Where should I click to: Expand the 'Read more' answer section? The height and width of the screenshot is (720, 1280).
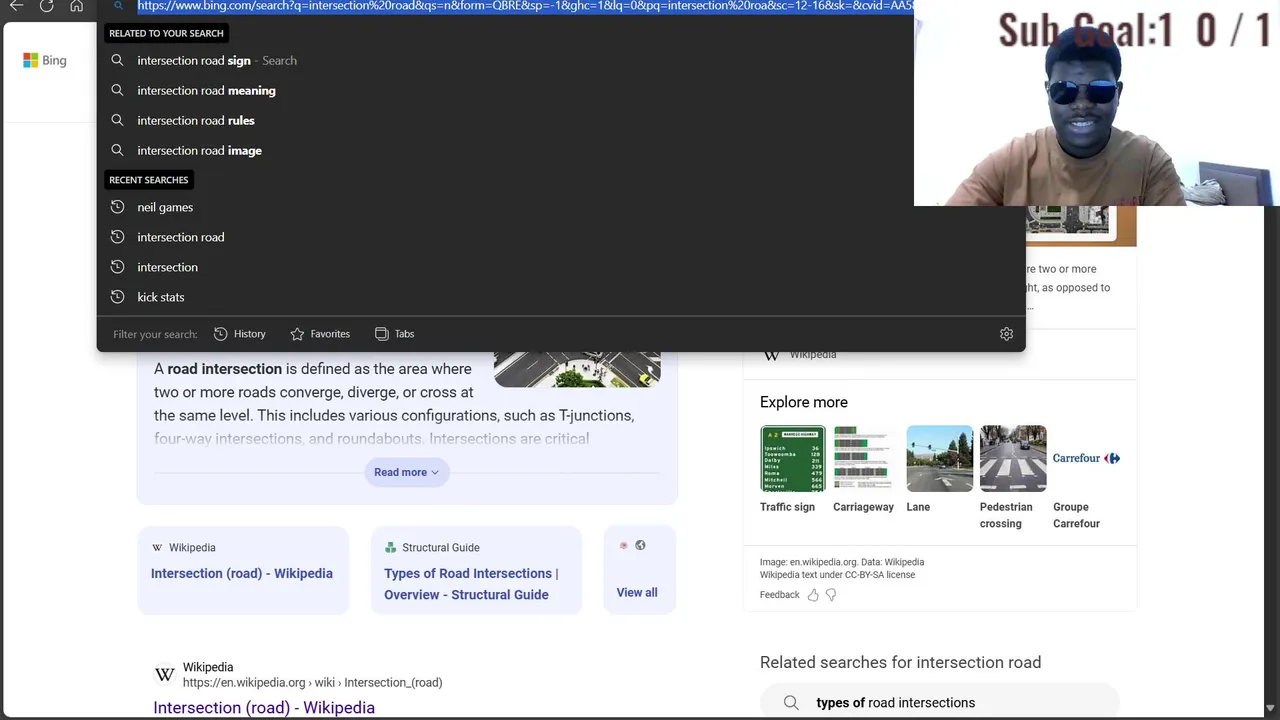click(x=407, y=472)
